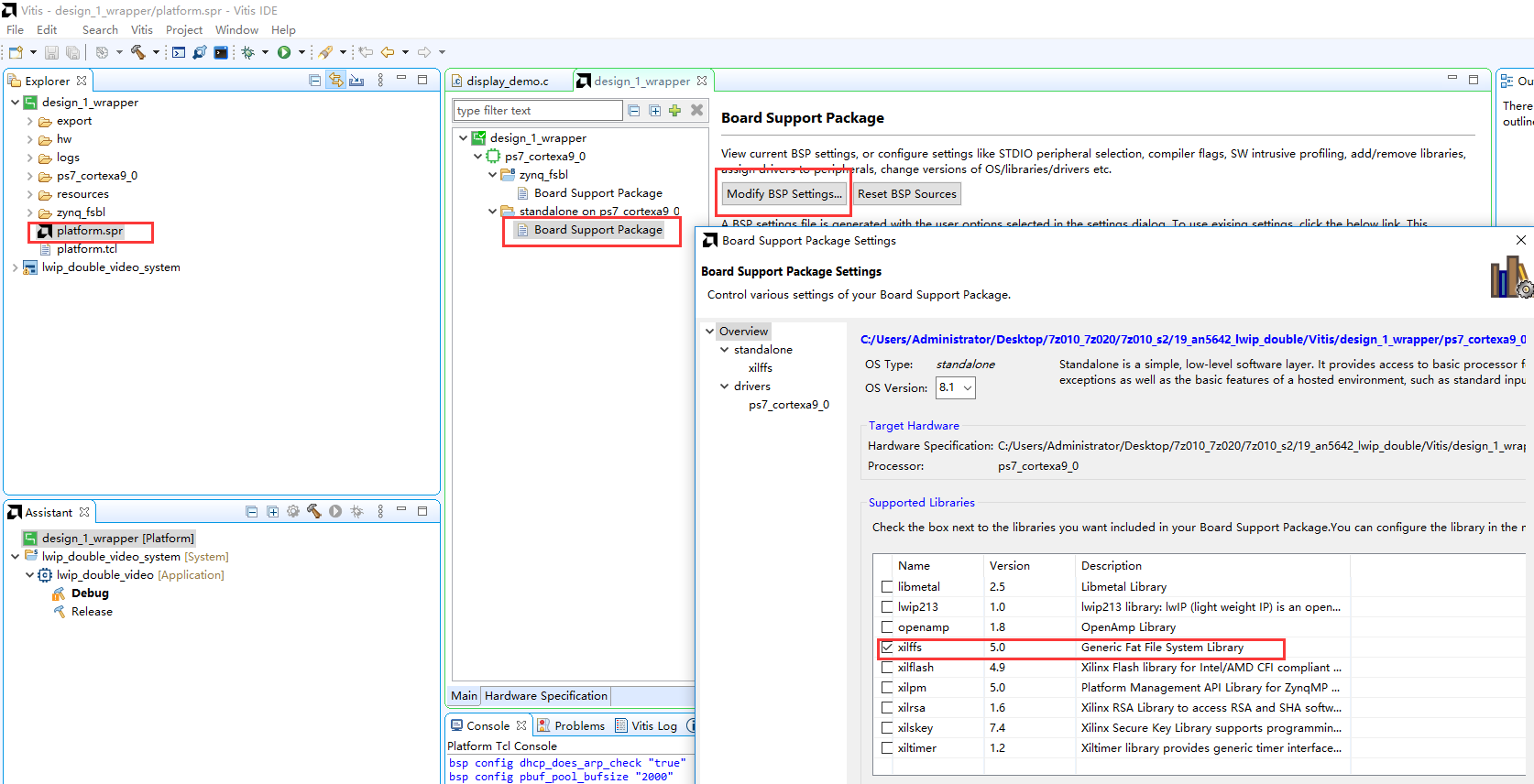Click the type filter text field
This screenshot has height=784, width=1534.
[x=538, y=111]
